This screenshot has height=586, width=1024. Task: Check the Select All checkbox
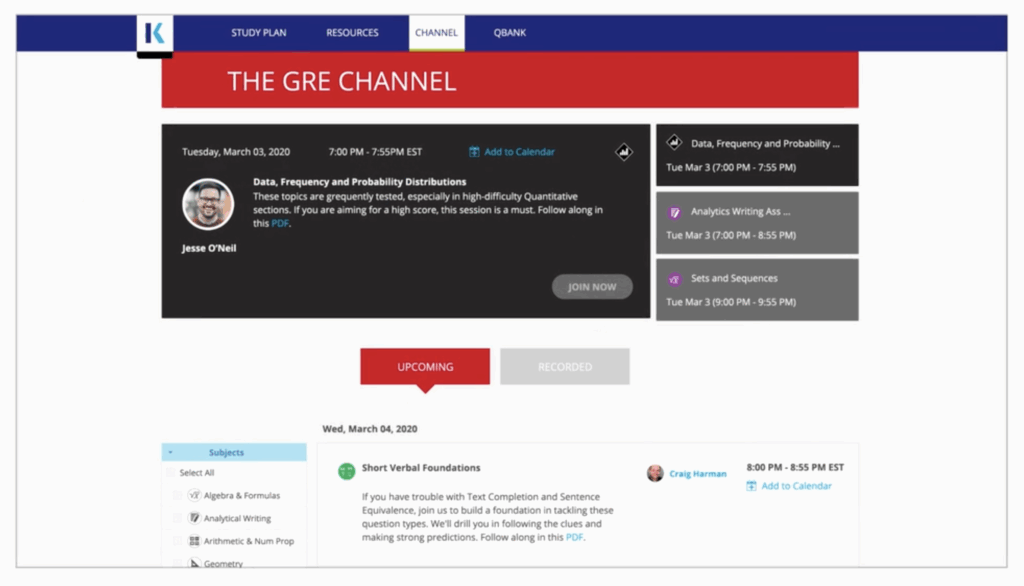[x=171, y=472]
